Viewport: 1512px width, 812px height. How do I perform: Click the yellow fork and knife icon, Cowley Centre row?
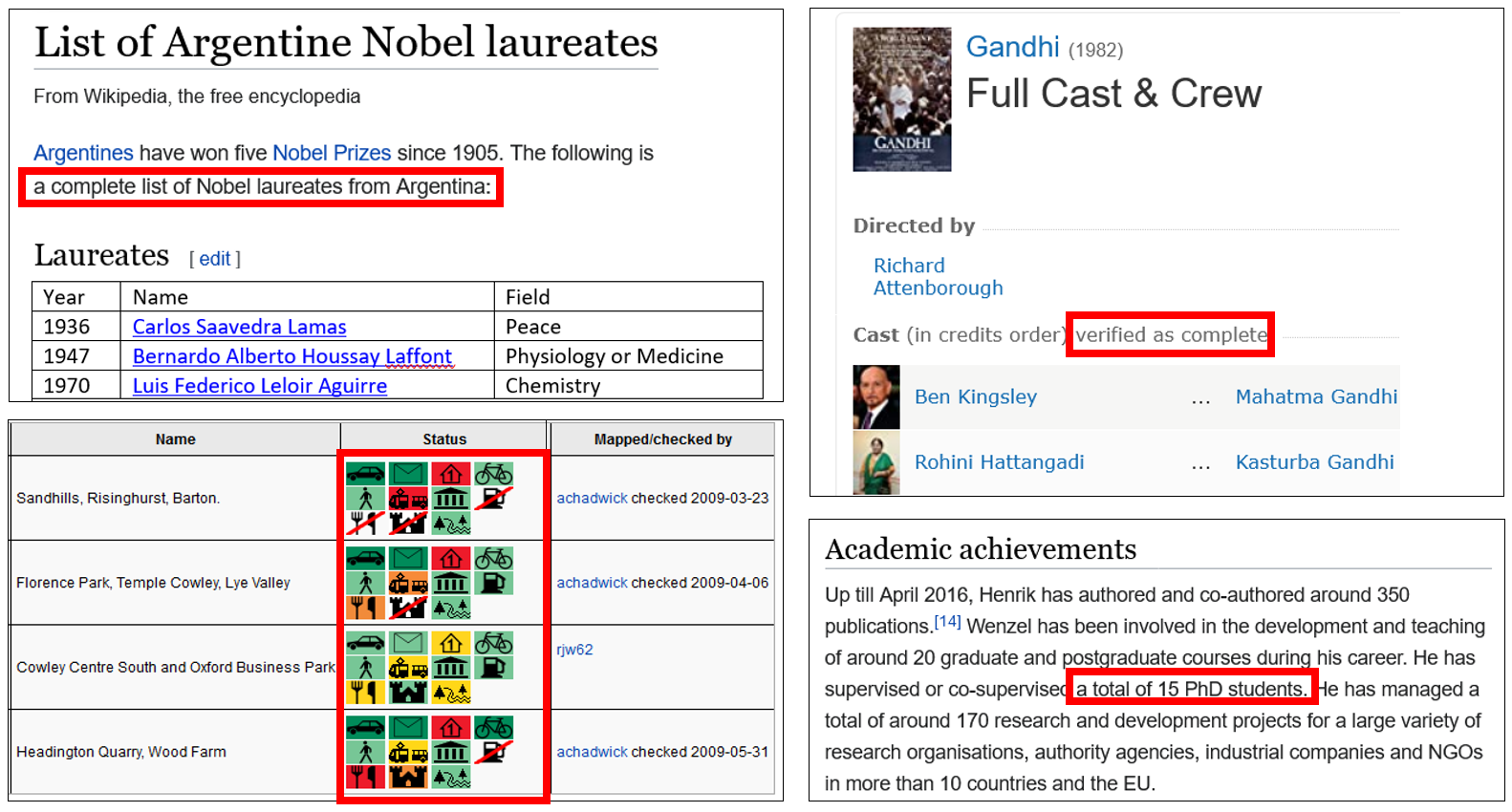click(x=366, y=693)
